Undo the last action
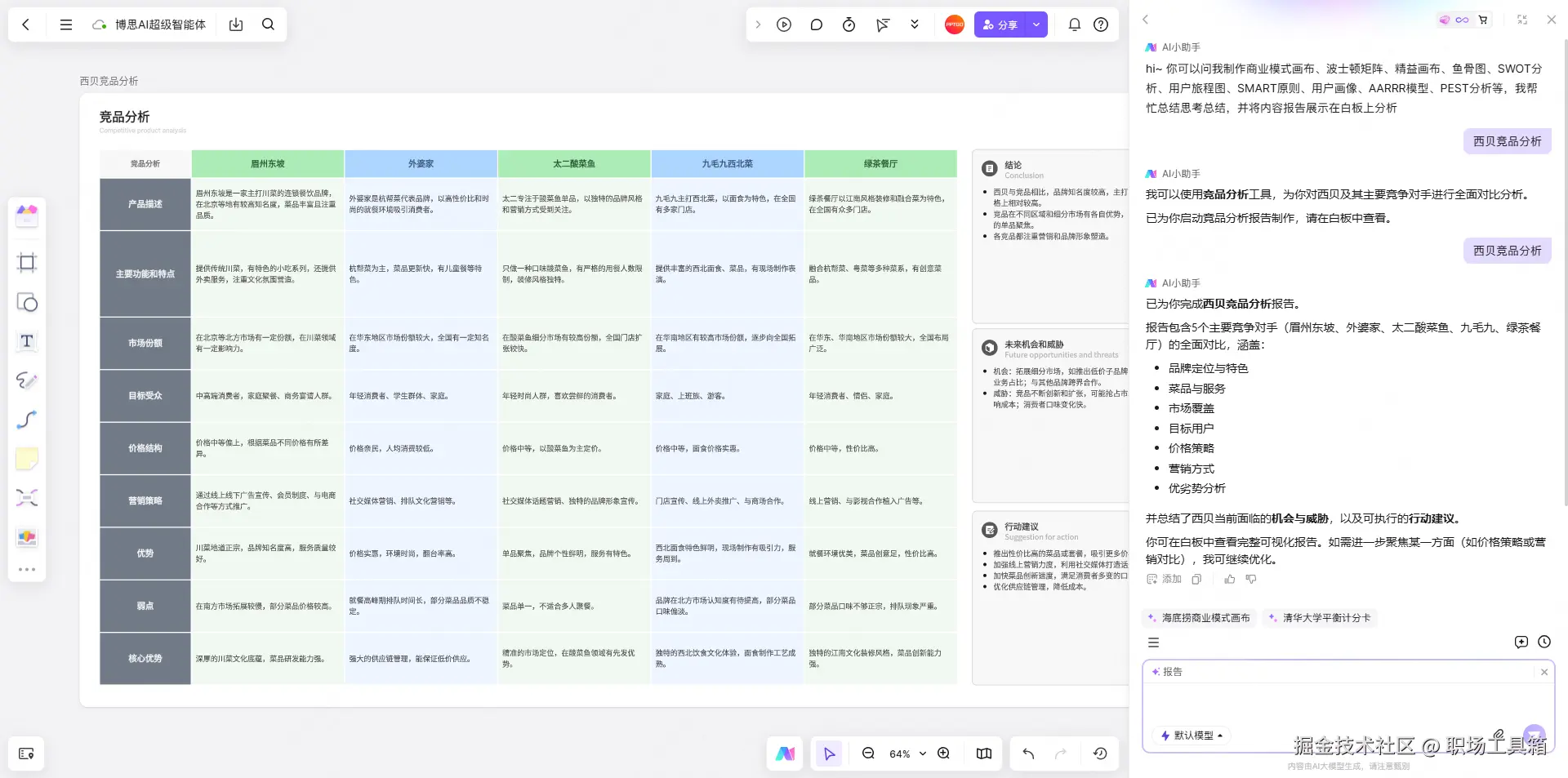This screenshot has width=1568, height=778. click(1028, 754)
